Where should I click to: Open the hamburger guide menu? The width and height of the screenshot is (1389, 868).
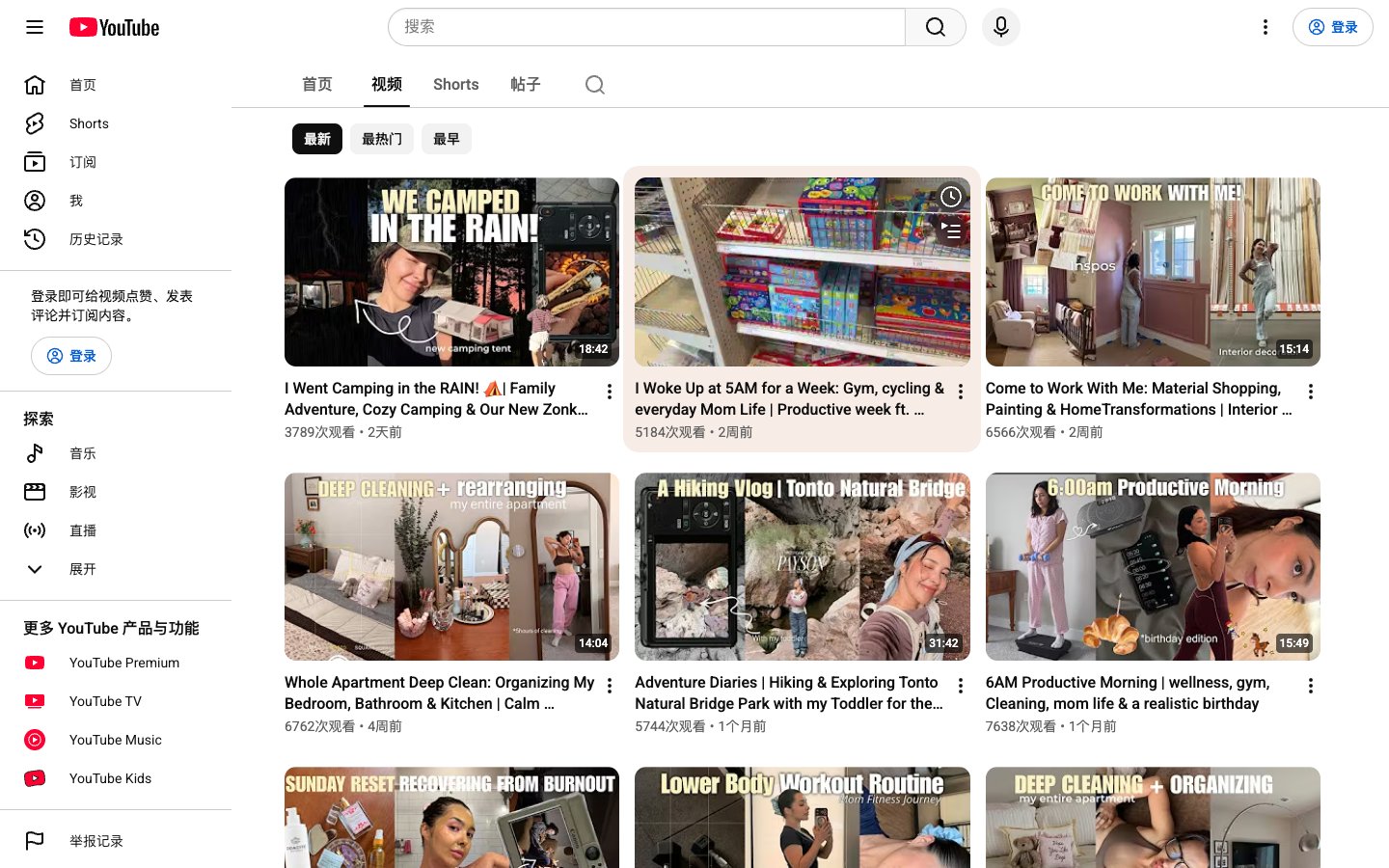click(35, 27)
